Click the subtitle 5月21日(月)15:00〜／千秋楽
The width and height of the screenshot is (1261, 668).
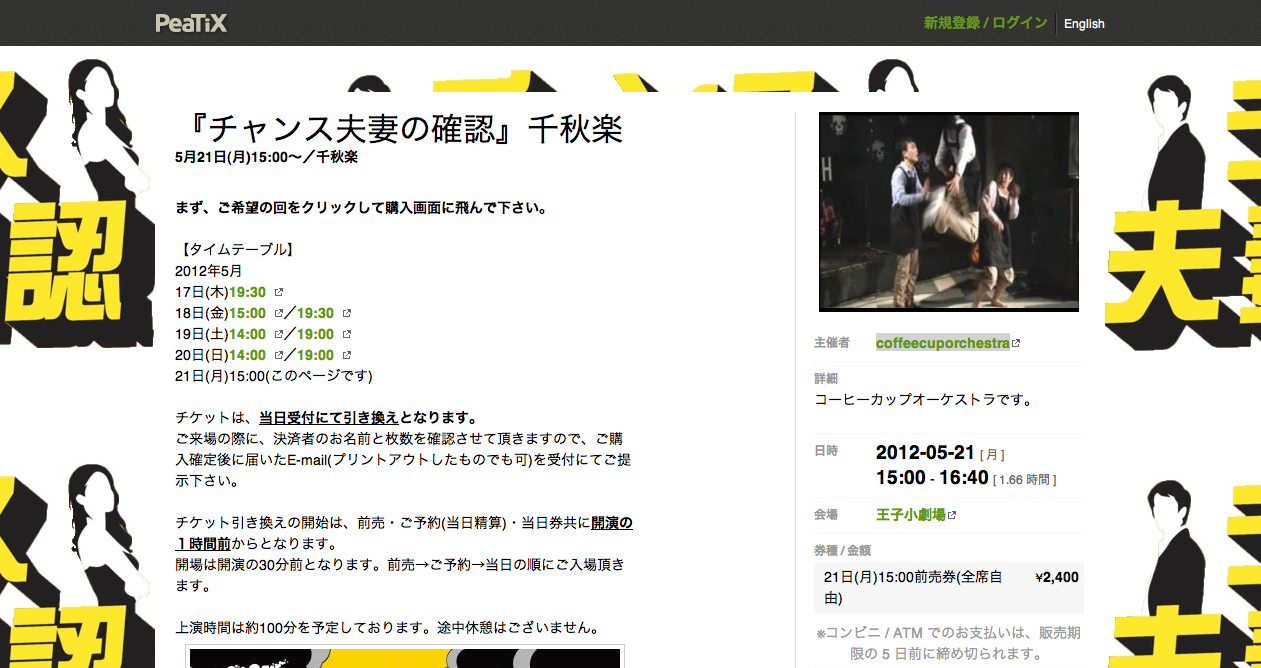click(266, 157)
